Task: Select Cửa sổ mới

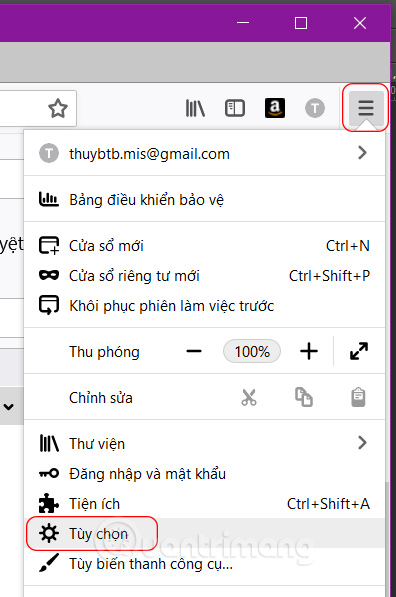Action: [204, 246]
